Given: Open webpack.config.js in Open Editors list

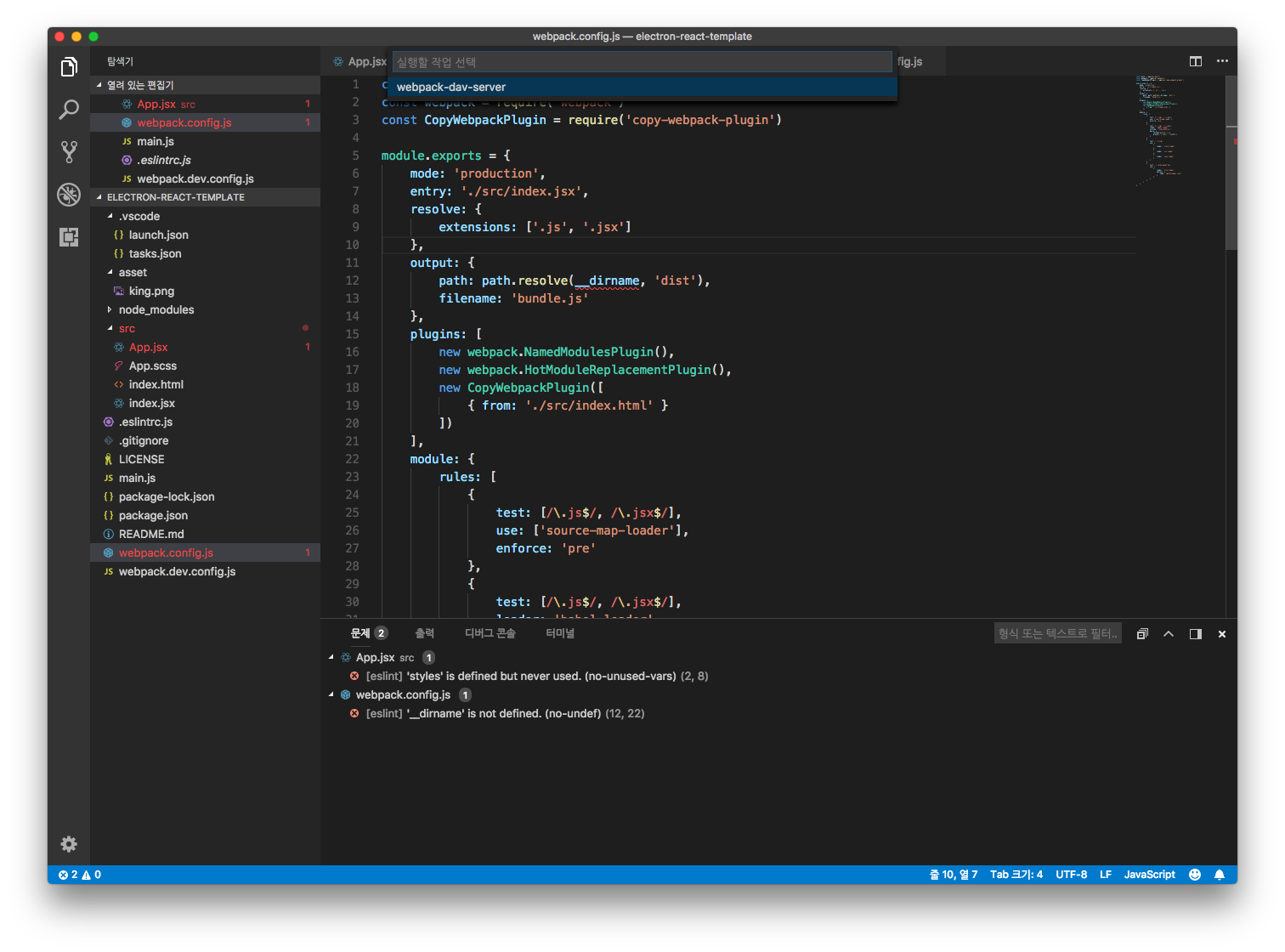Looking at the screenshot, I should point(205,122).
